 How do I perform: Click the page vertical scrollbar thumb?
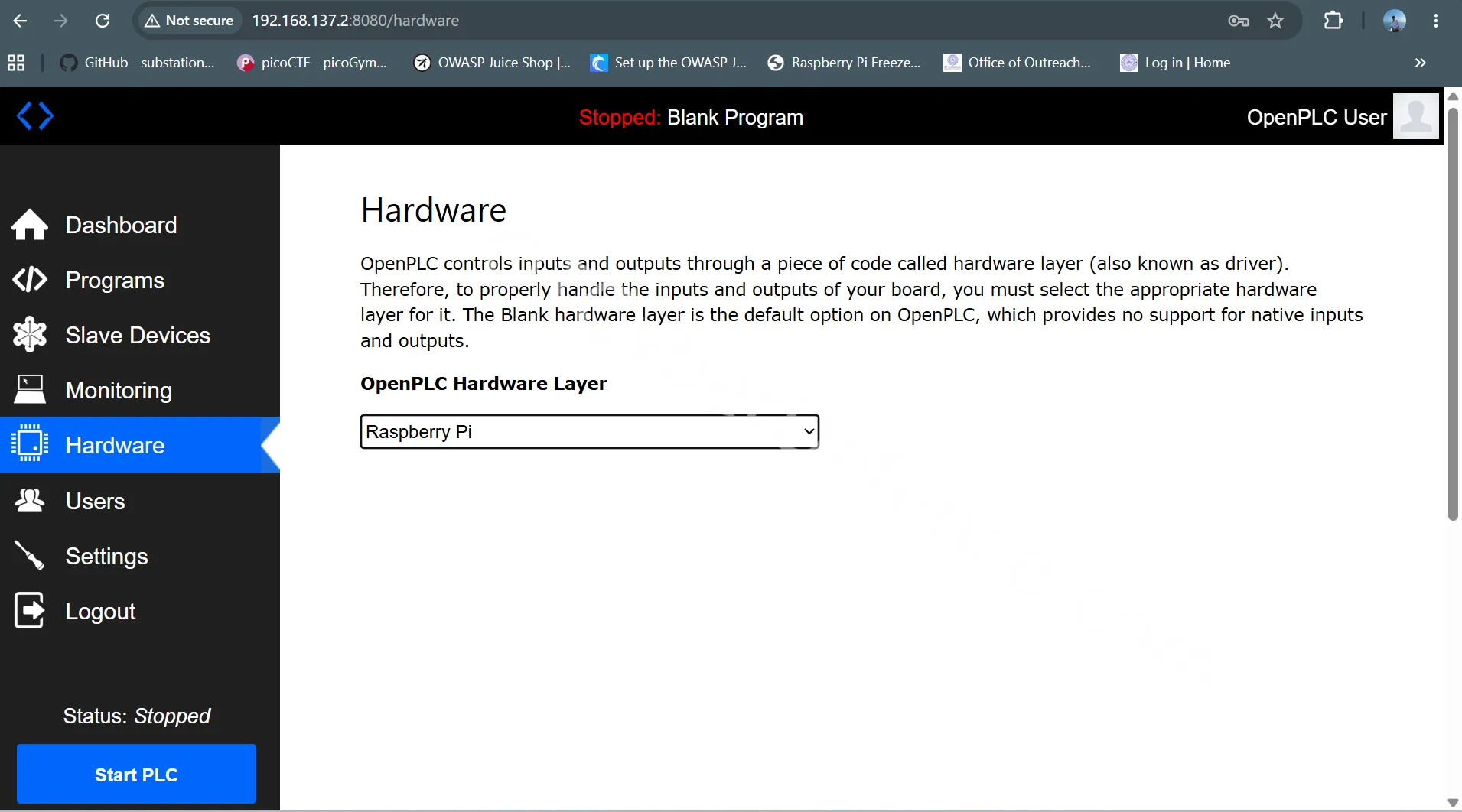point(1453,313)
